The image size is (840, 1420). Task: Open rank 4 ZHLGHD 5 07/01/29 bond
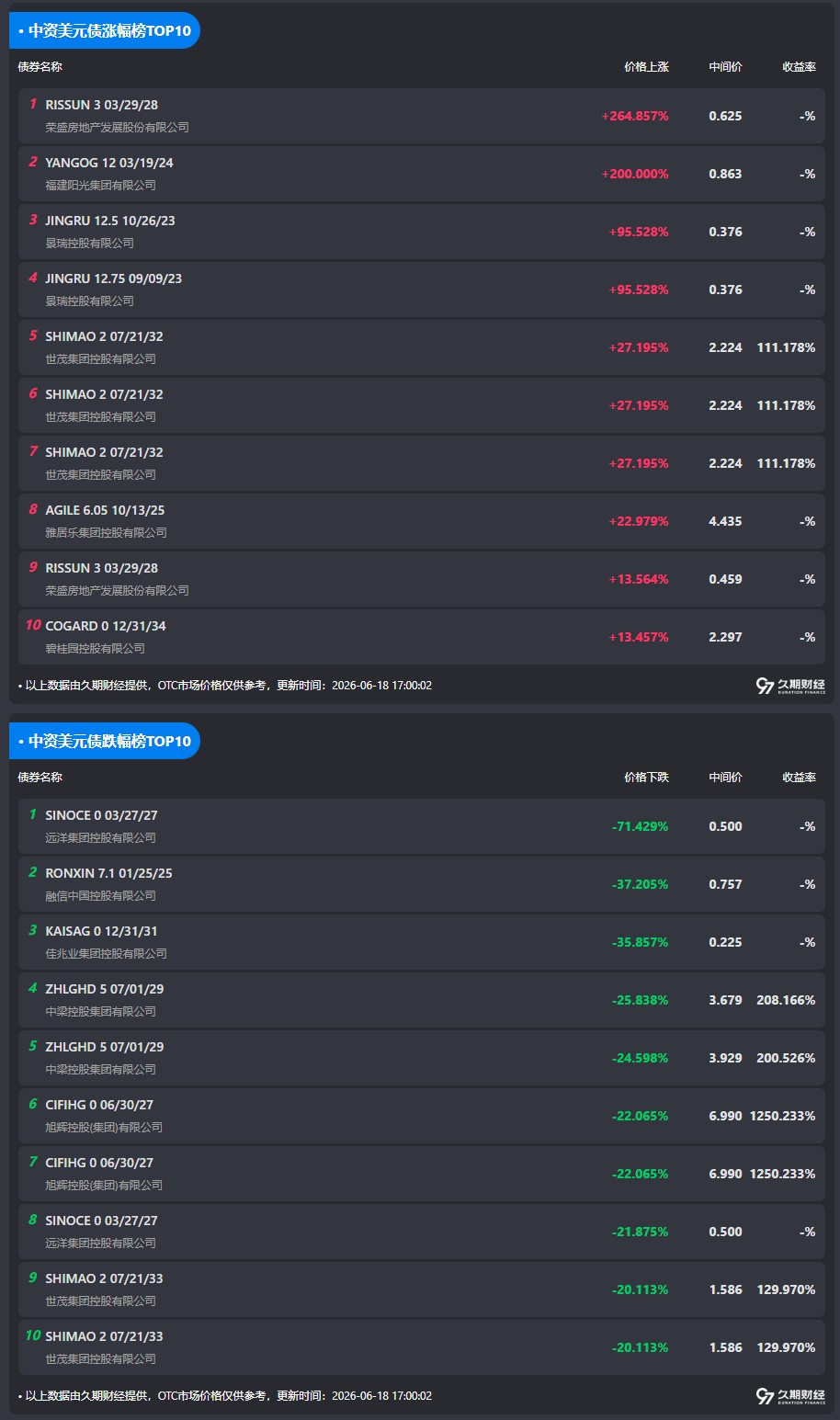click(105, 989)
